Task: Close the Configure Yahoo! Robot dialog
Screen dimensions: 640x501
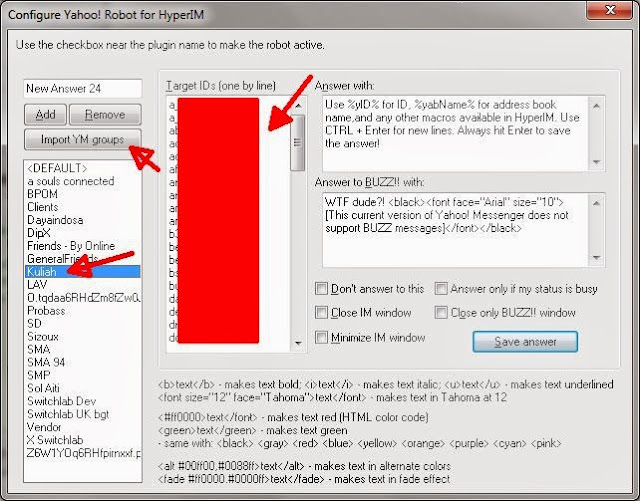Action: point(609,10)
